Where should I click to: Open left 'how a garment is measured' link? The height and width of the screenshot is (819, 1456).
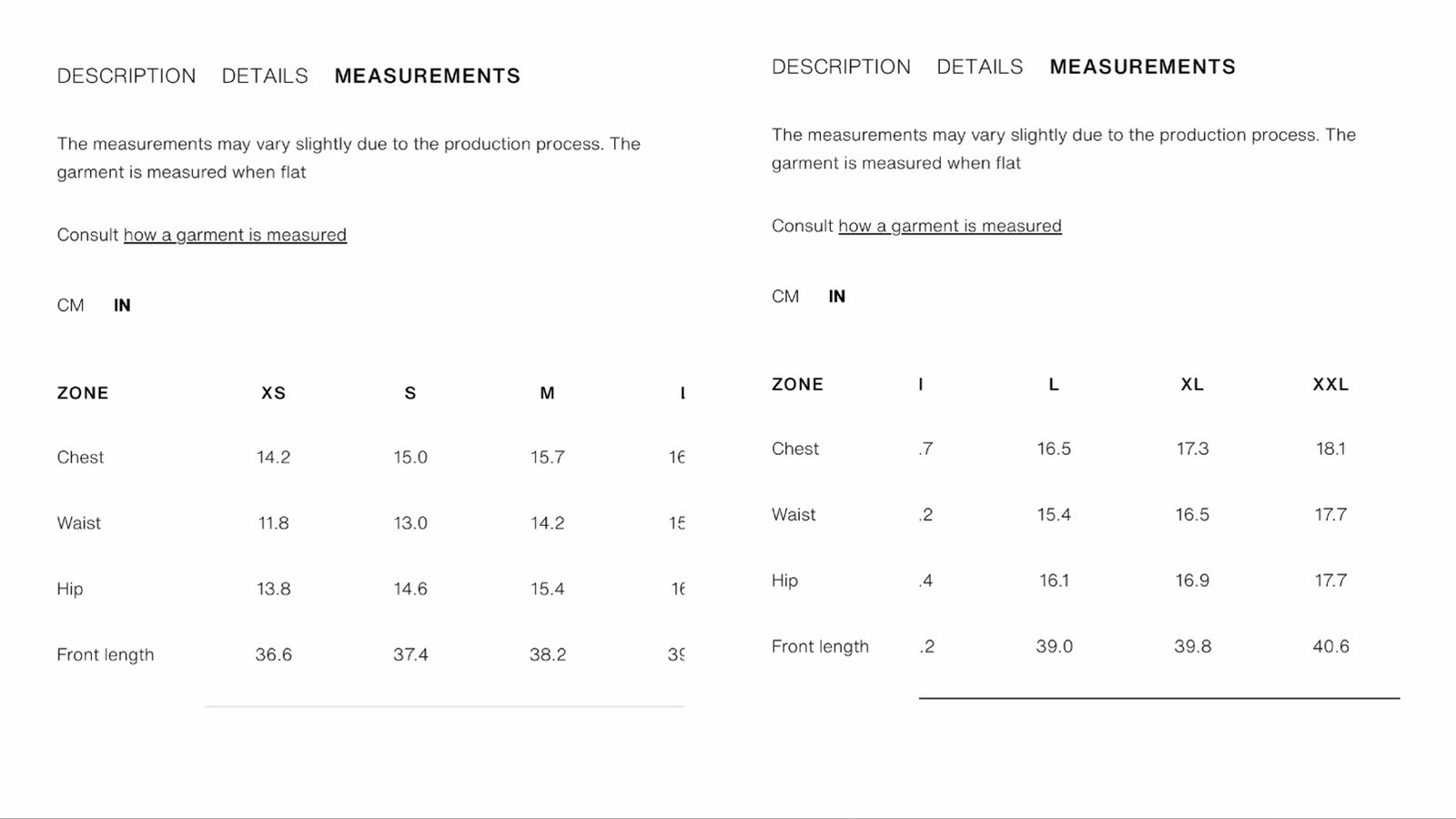(x=235, y=235)
